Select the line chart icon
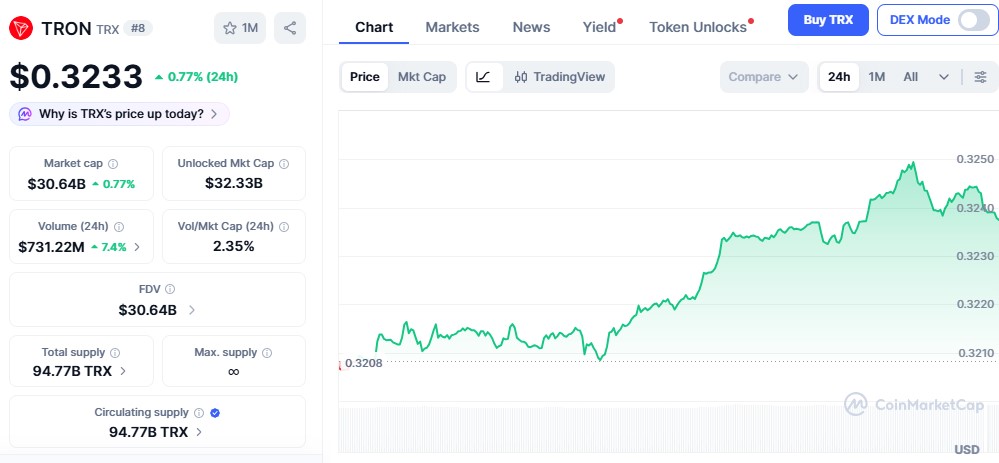 coord(484,77)
